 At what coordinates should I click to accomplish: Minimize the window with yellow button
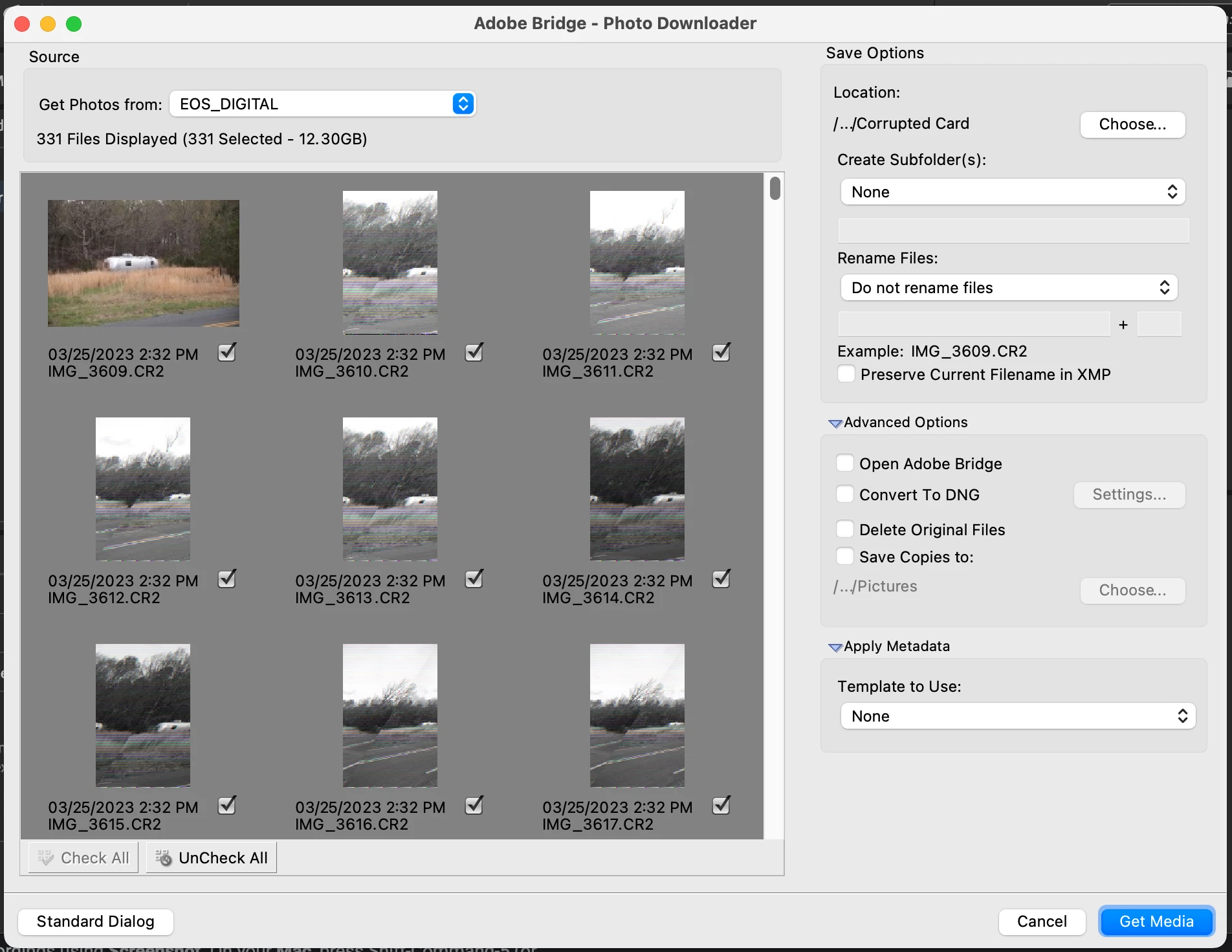point(48,24)
